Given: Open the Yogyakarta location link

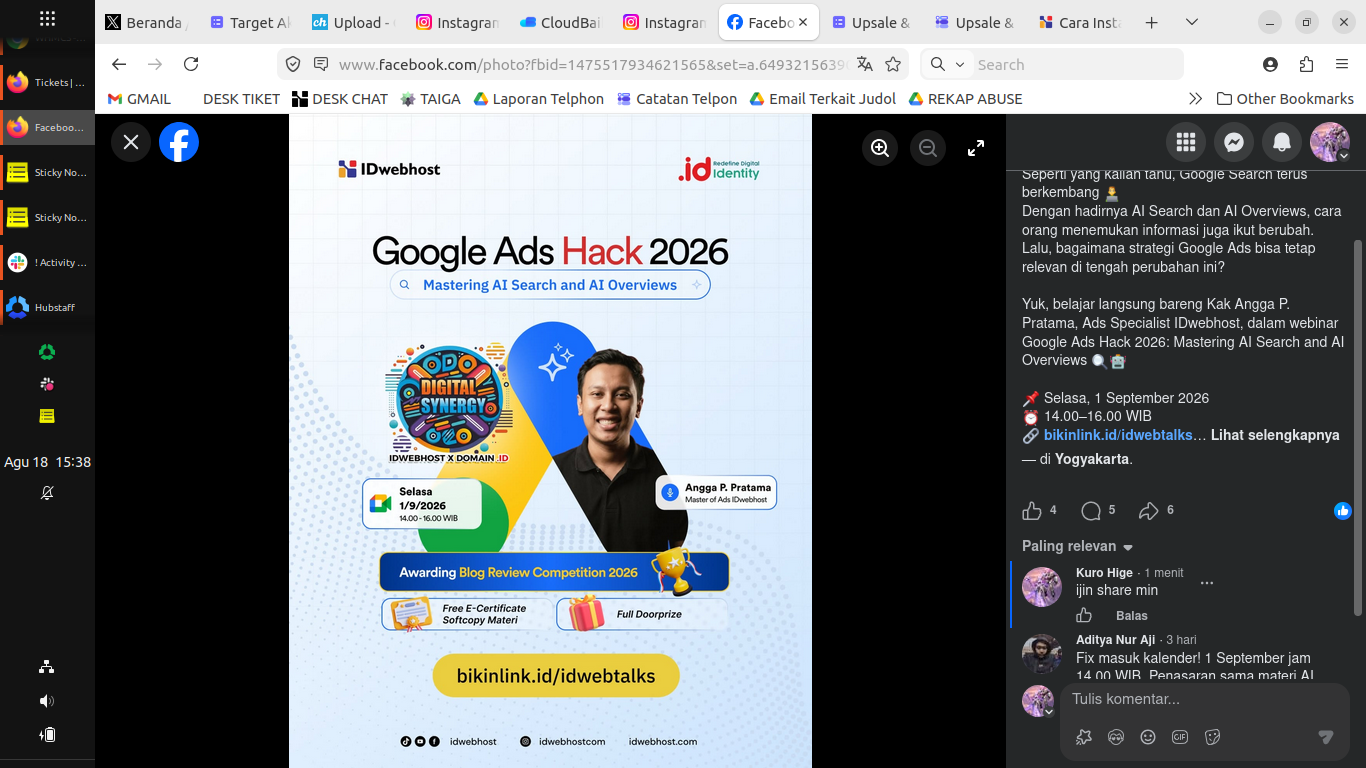Looking at the screenshot, I should (x=1091, y=459).
